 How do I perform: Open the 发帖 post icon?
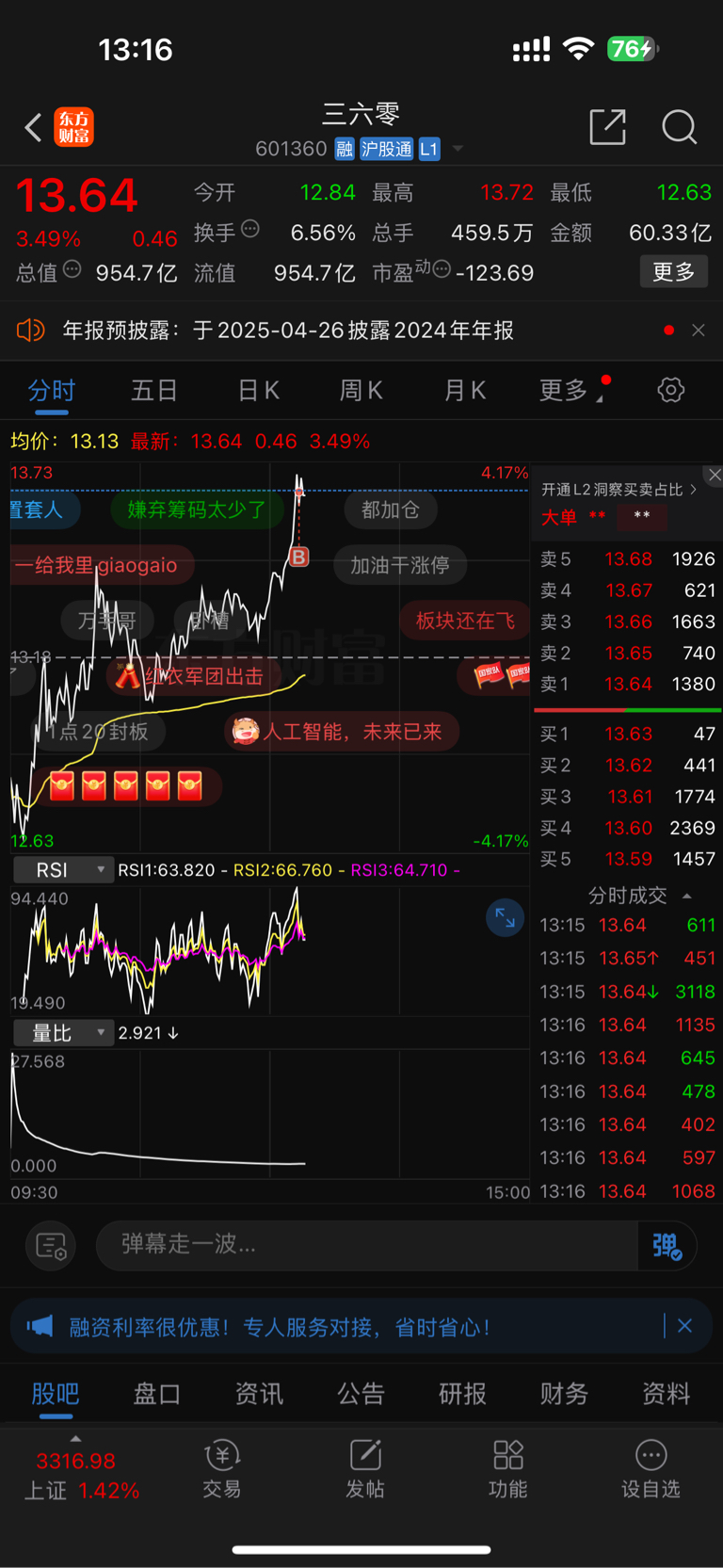(x=365, y=1469)
